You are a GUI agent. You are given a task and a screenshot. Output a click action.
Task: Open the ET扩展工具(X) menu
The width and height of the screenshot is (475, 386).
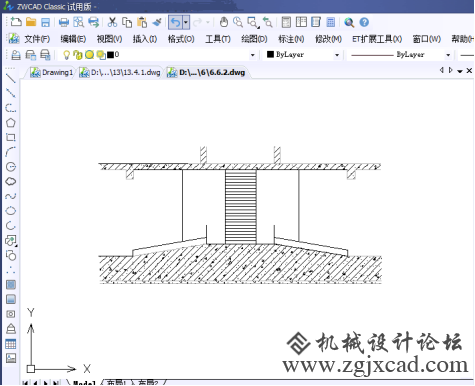tap(377, 39)
